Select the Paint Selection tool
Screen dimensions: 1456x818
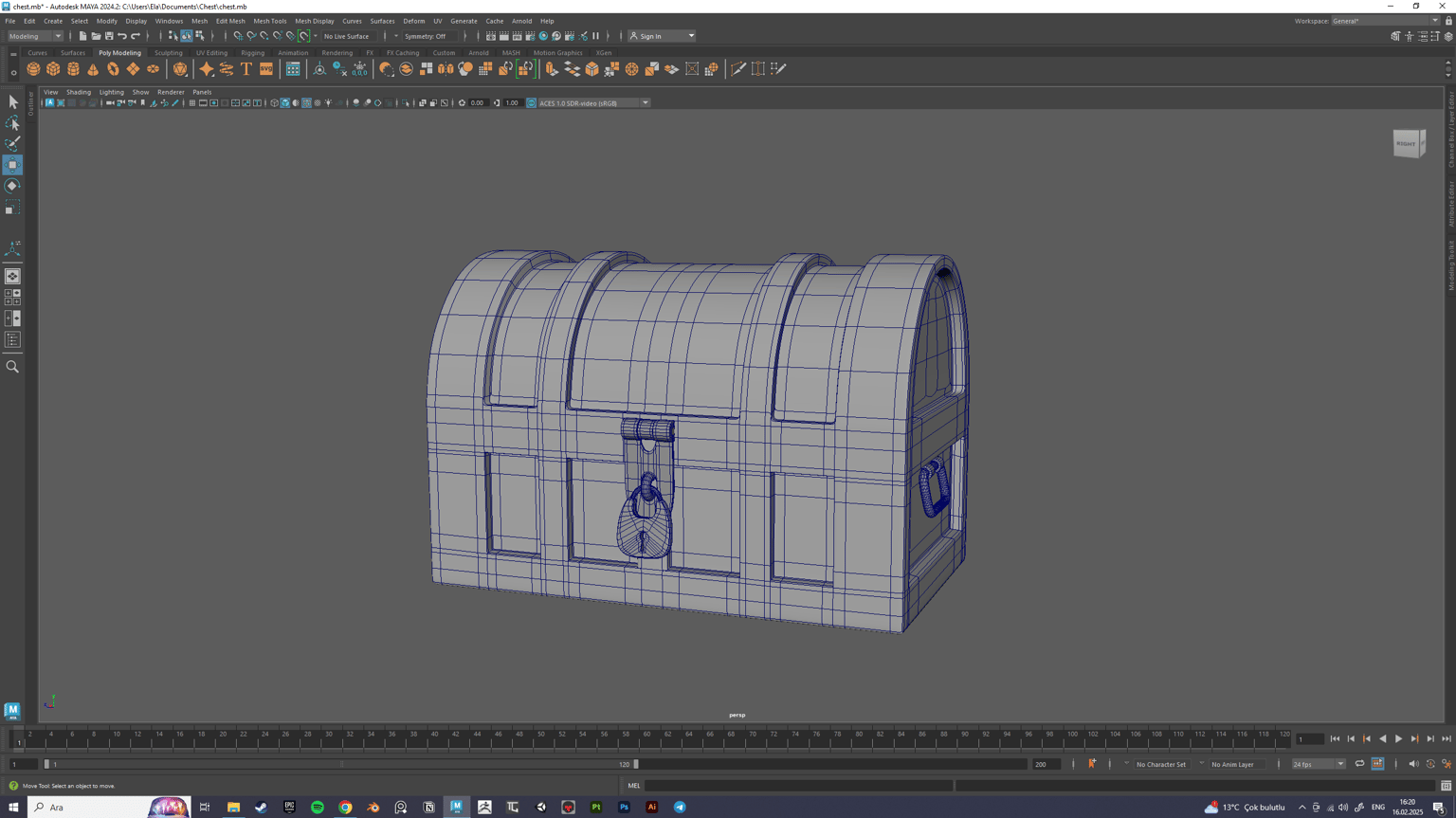12,144
